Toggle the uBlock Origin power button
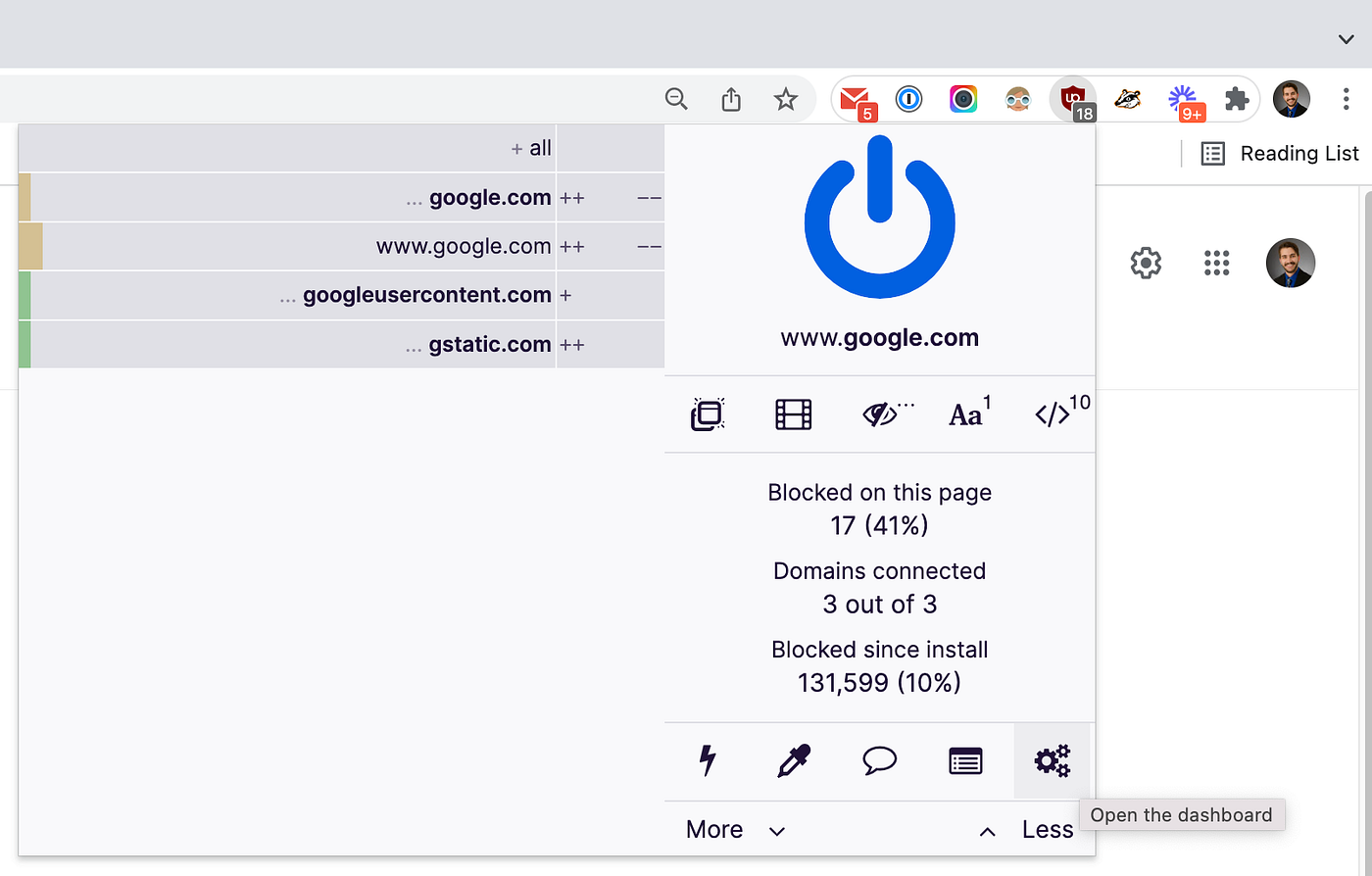Screen dimensions: 1372x876 pos(879,217)
